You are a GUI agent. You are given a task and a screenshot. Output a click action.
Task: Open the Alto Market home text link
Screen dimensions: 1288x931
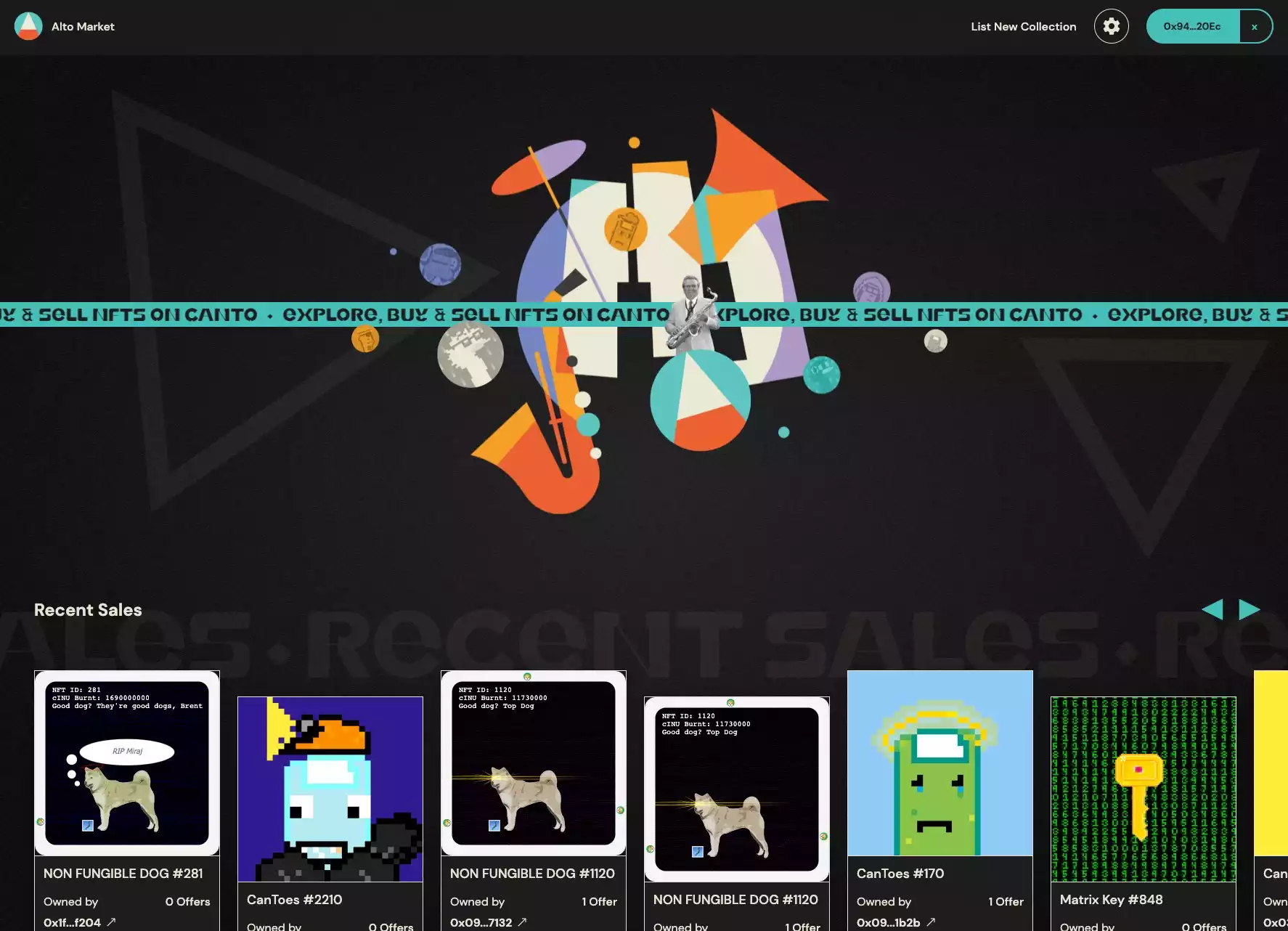83,26
